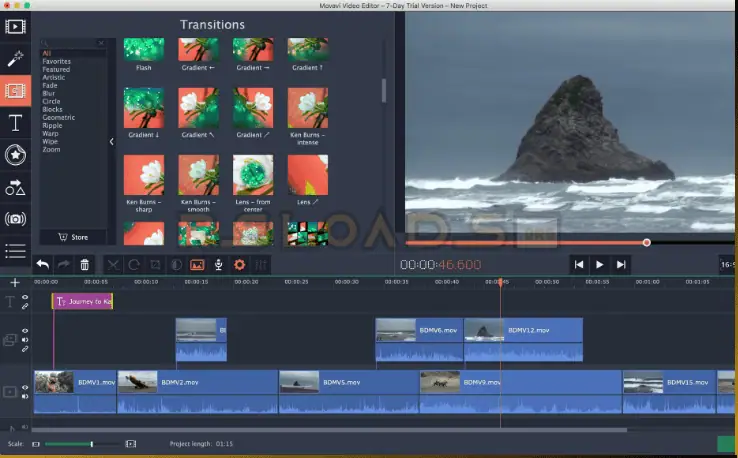Select the Featured category

tap(56, 69)
